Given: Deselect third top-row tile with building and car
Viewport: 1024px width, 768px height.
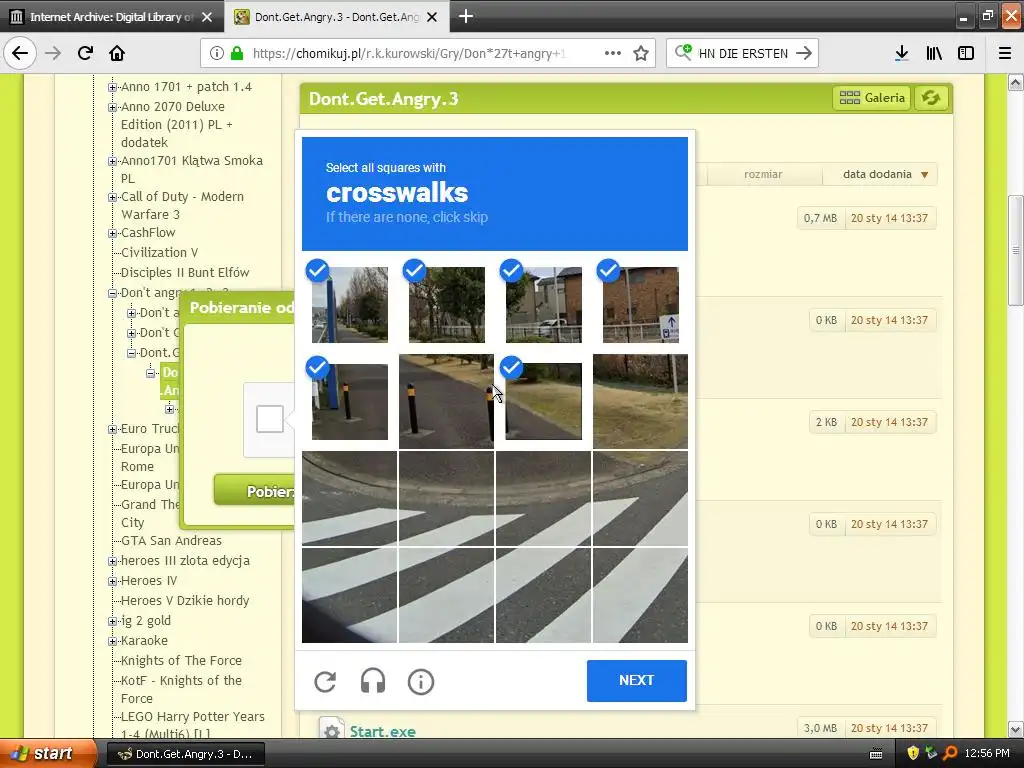Looking at the screenshot, I should [x=543, y=304].
